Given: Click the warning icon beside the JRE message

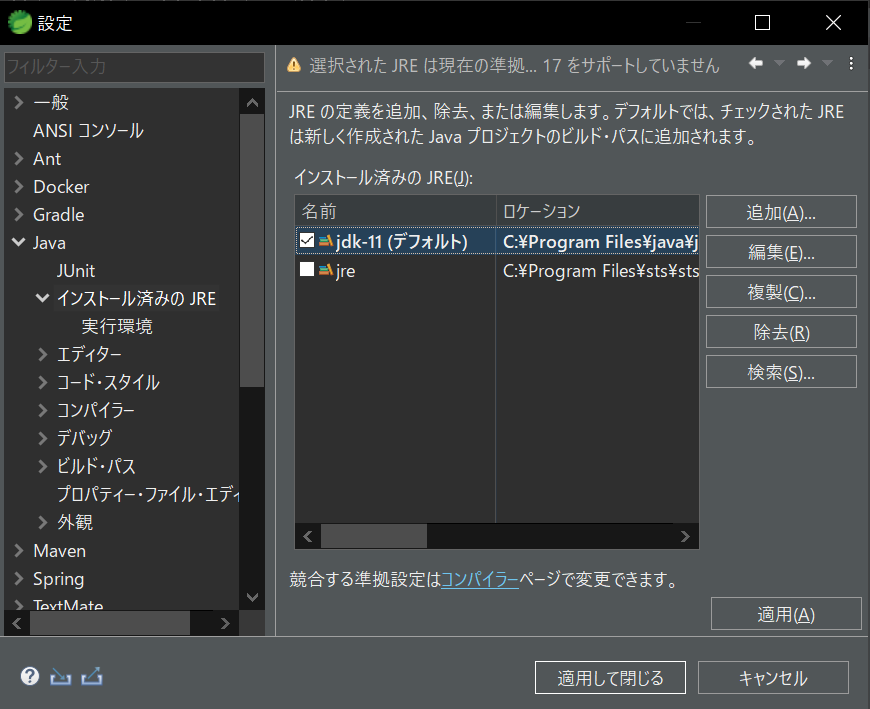Looking at the screenshot, I should coord(292,62).
